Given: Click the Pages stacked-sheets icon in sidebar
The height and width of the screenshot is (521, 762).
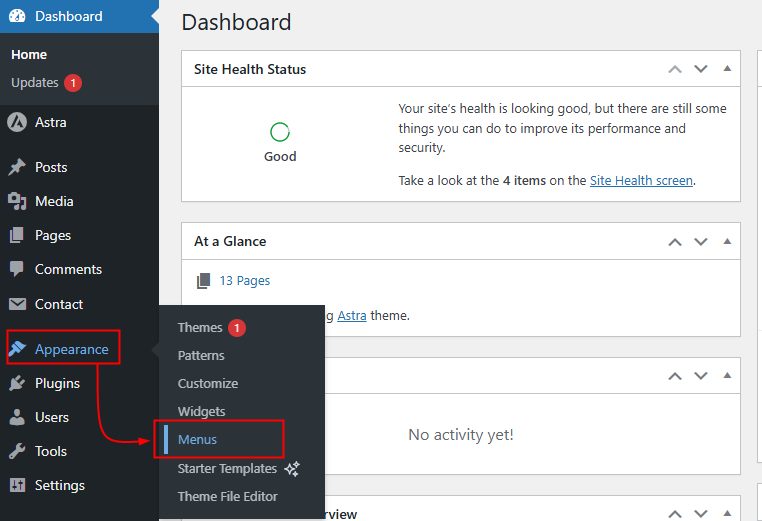Looking at the screenshot, I should tap(17, 235).
